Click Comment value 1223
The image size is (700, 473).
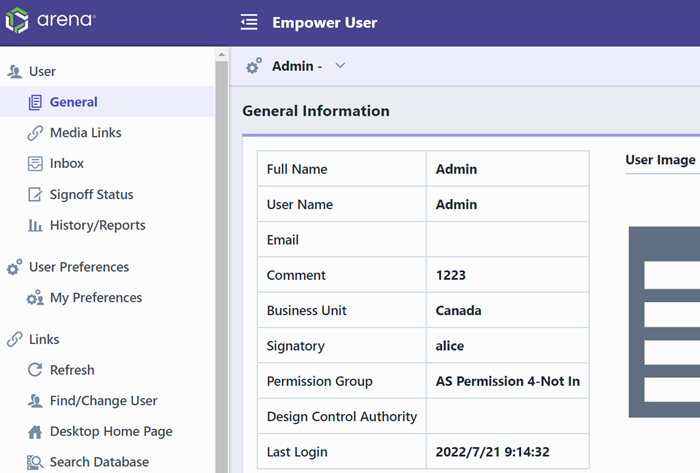pyautogui.click(x=450, y=275)
